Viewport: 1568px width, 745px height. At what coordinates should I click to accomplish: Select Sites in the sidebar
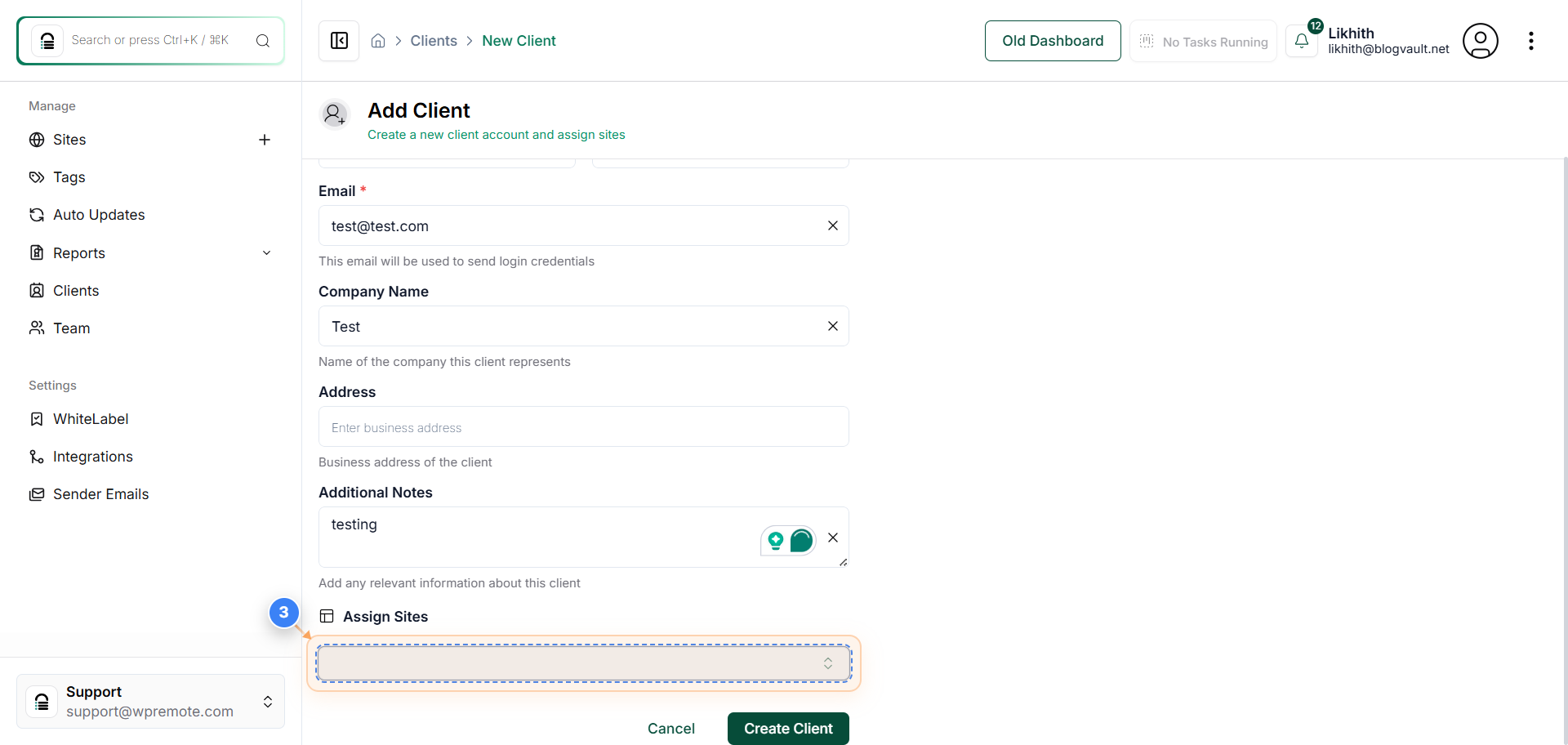click(x=69, y=139)
